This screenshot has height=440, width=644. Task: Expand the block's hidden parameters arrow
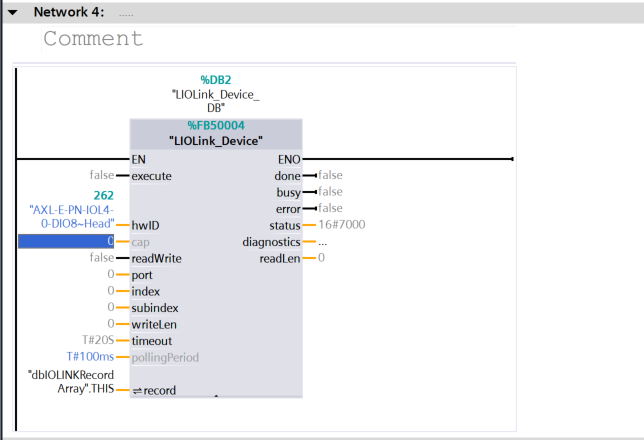click(x=215, y=396)
